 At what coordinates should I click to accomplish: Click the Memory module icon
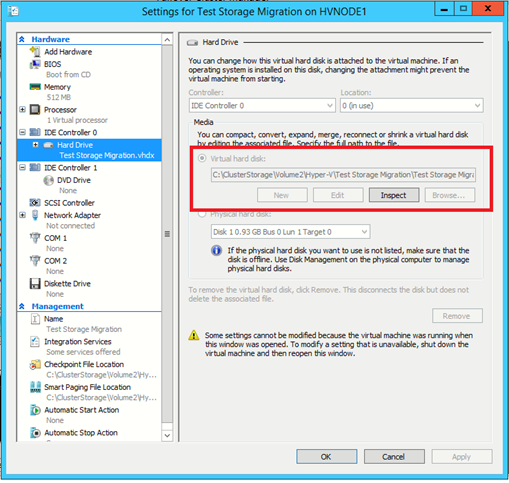(x=35, y=87)
